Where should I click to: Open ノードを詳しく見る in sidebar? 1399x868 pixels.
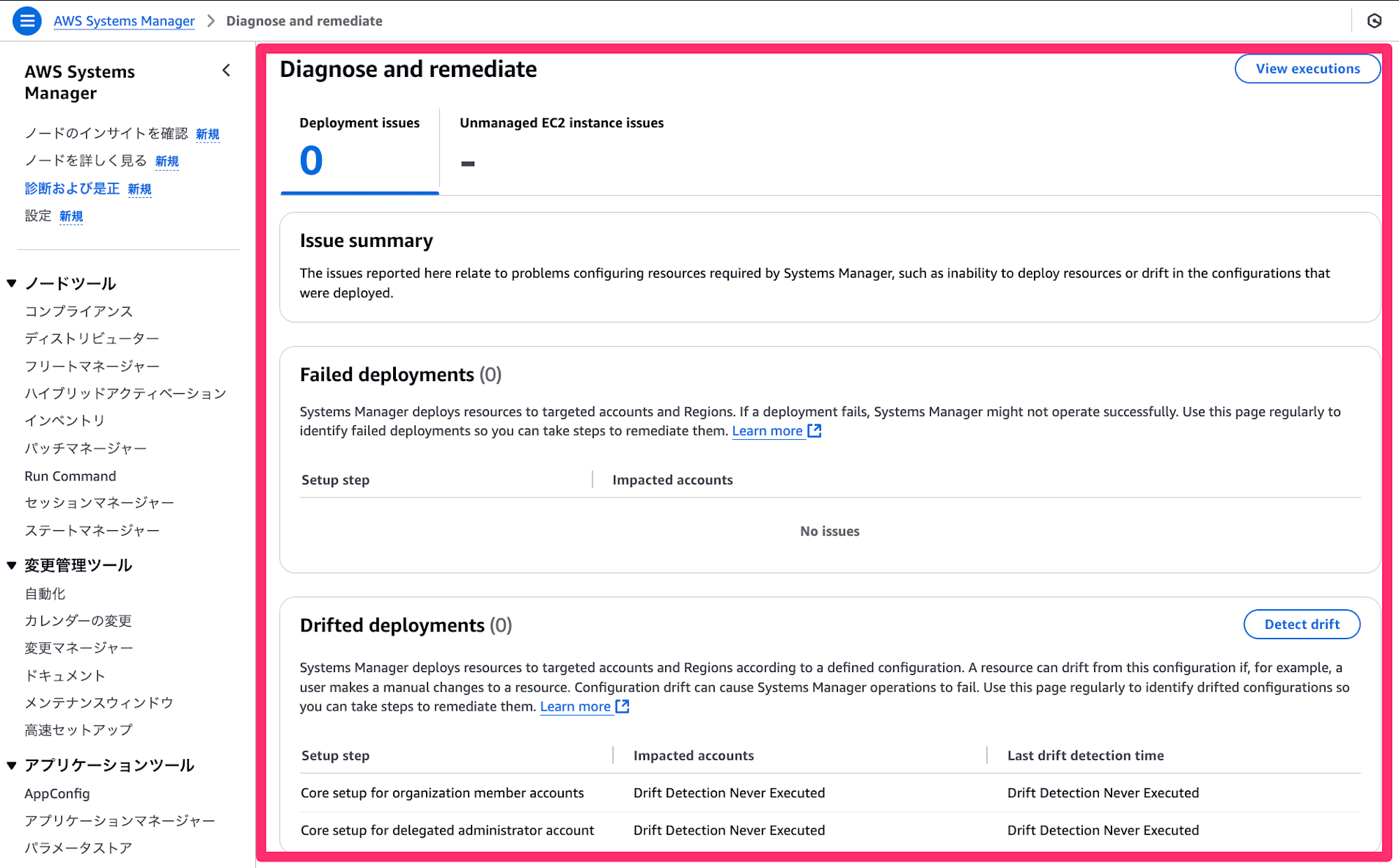[x=86, y=161]
